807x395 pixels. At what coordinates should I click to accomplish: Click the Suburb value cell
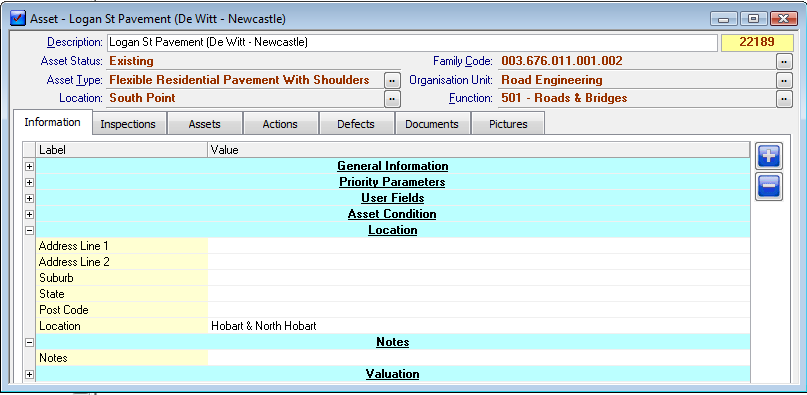coord(479,278)
